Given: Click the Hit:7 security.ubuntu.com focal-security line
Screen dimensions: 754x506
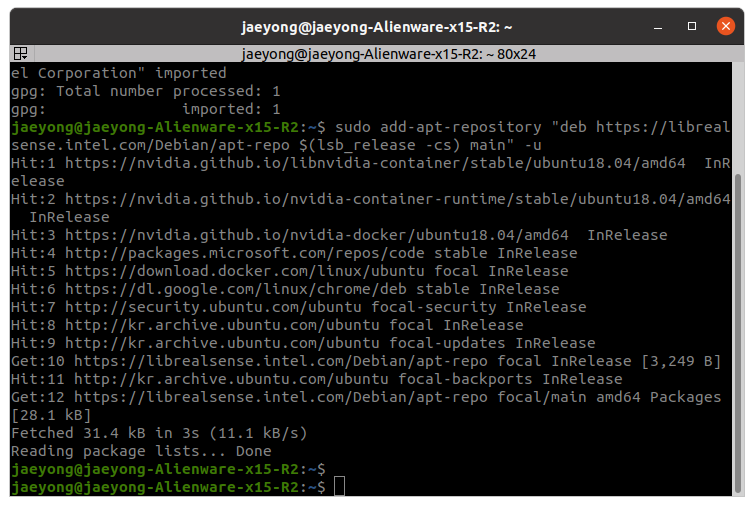Looking at the screenshot, I should pos(299,307).
